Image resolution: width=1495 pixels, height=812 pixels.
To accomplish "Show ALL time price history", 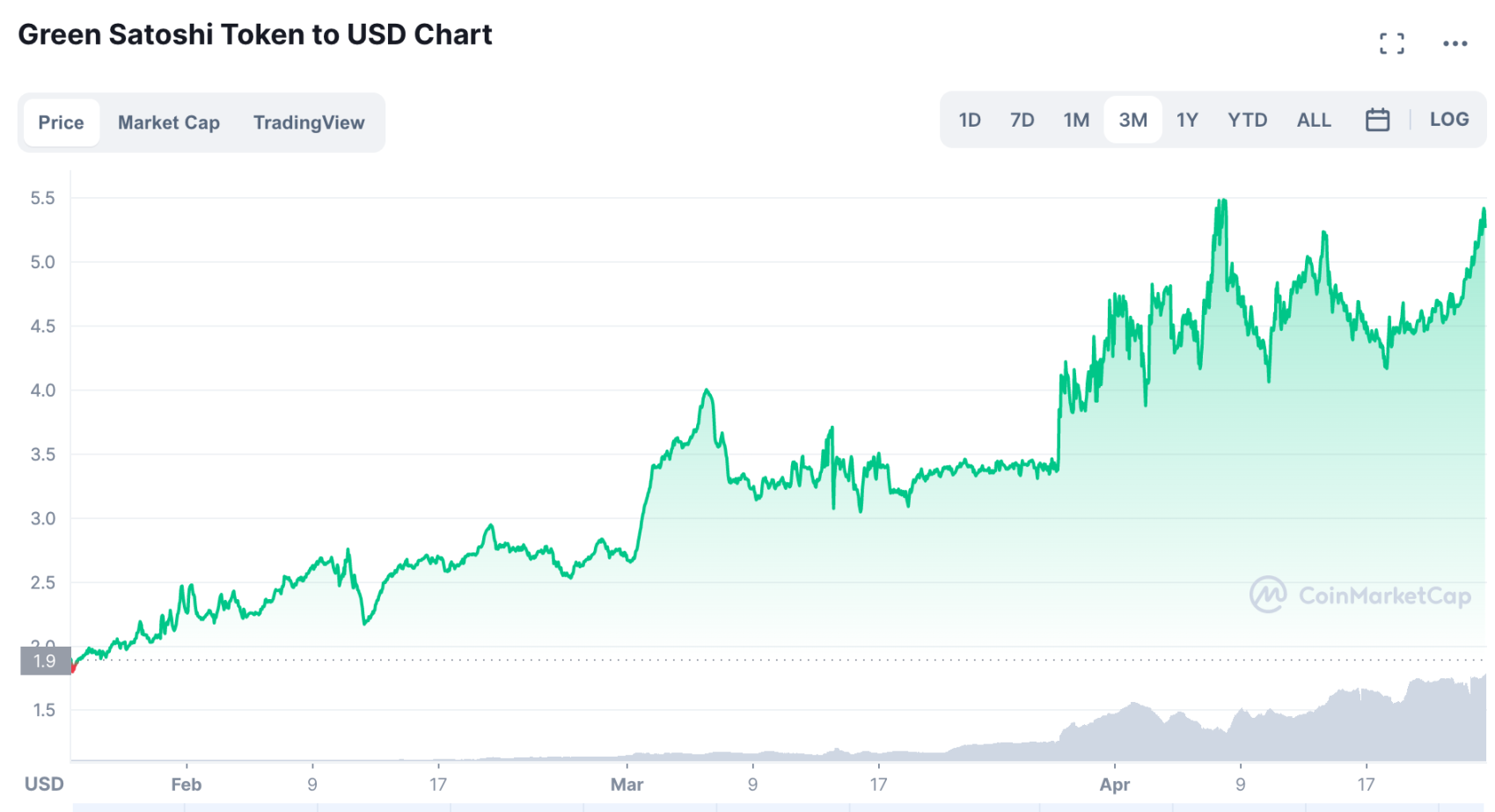I will [1313, 120].
